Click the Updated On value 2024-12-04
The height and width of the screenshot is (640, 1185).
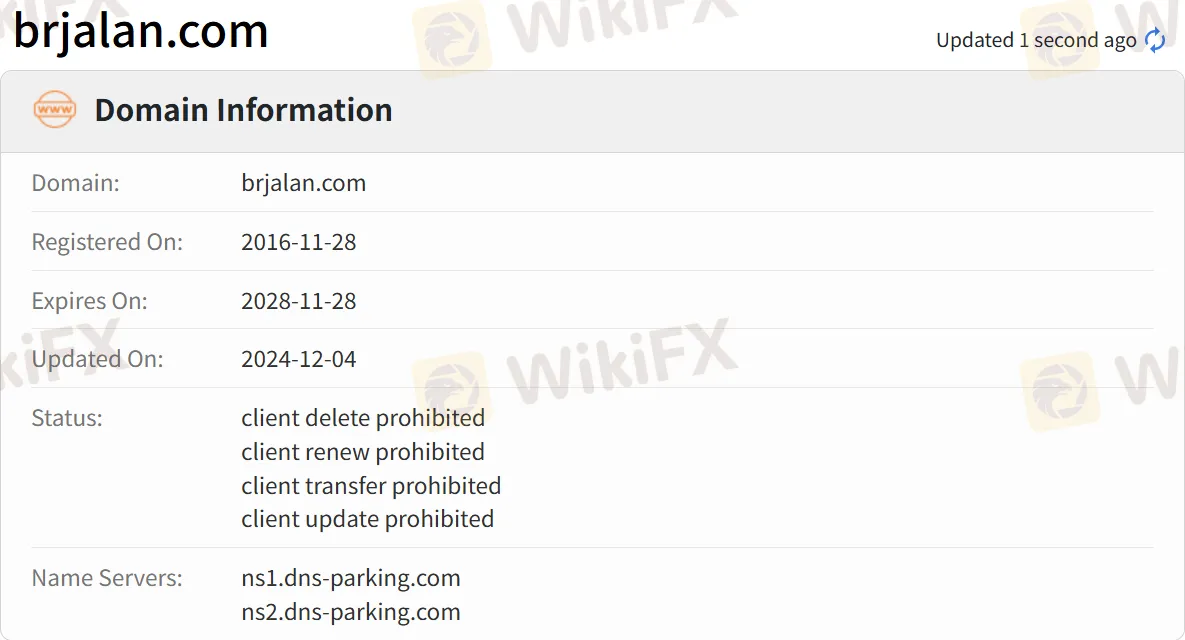click(299, 359)
